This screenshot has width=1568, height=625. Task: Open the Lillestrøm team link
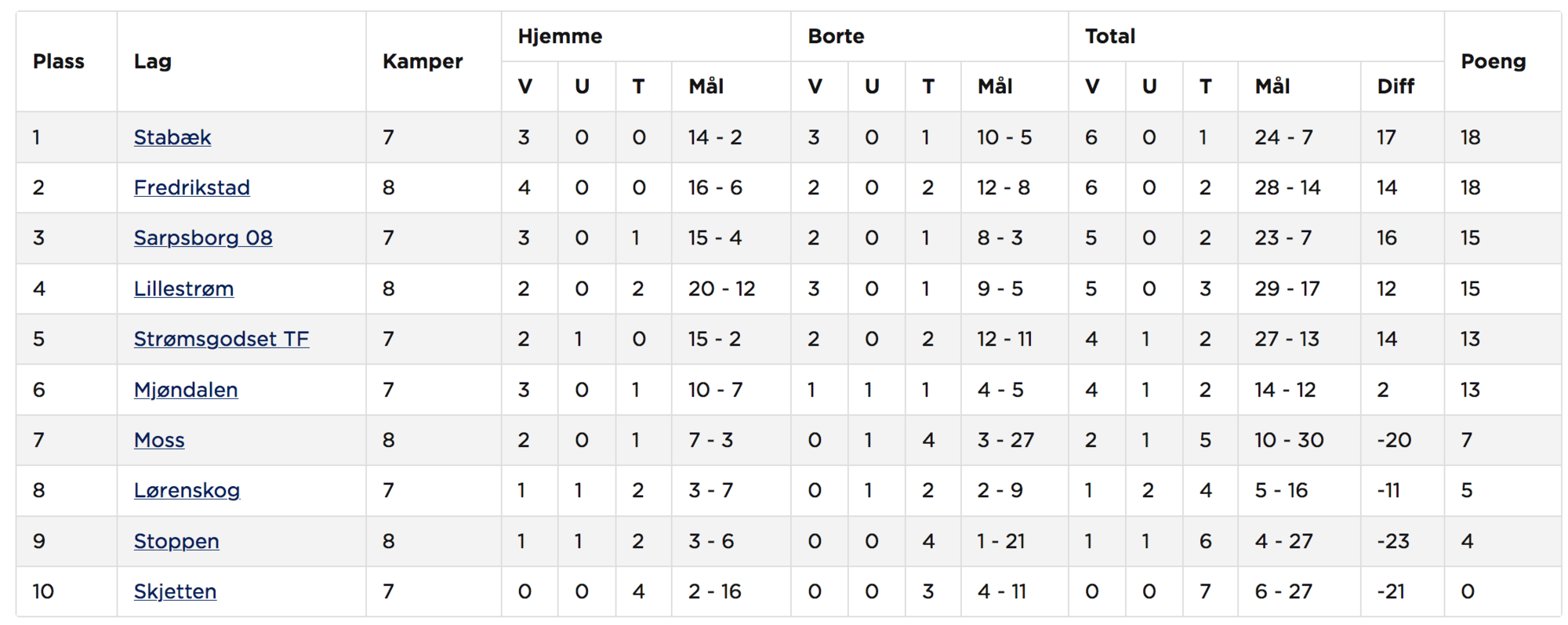pyautogui.click(x=183, y=289)
